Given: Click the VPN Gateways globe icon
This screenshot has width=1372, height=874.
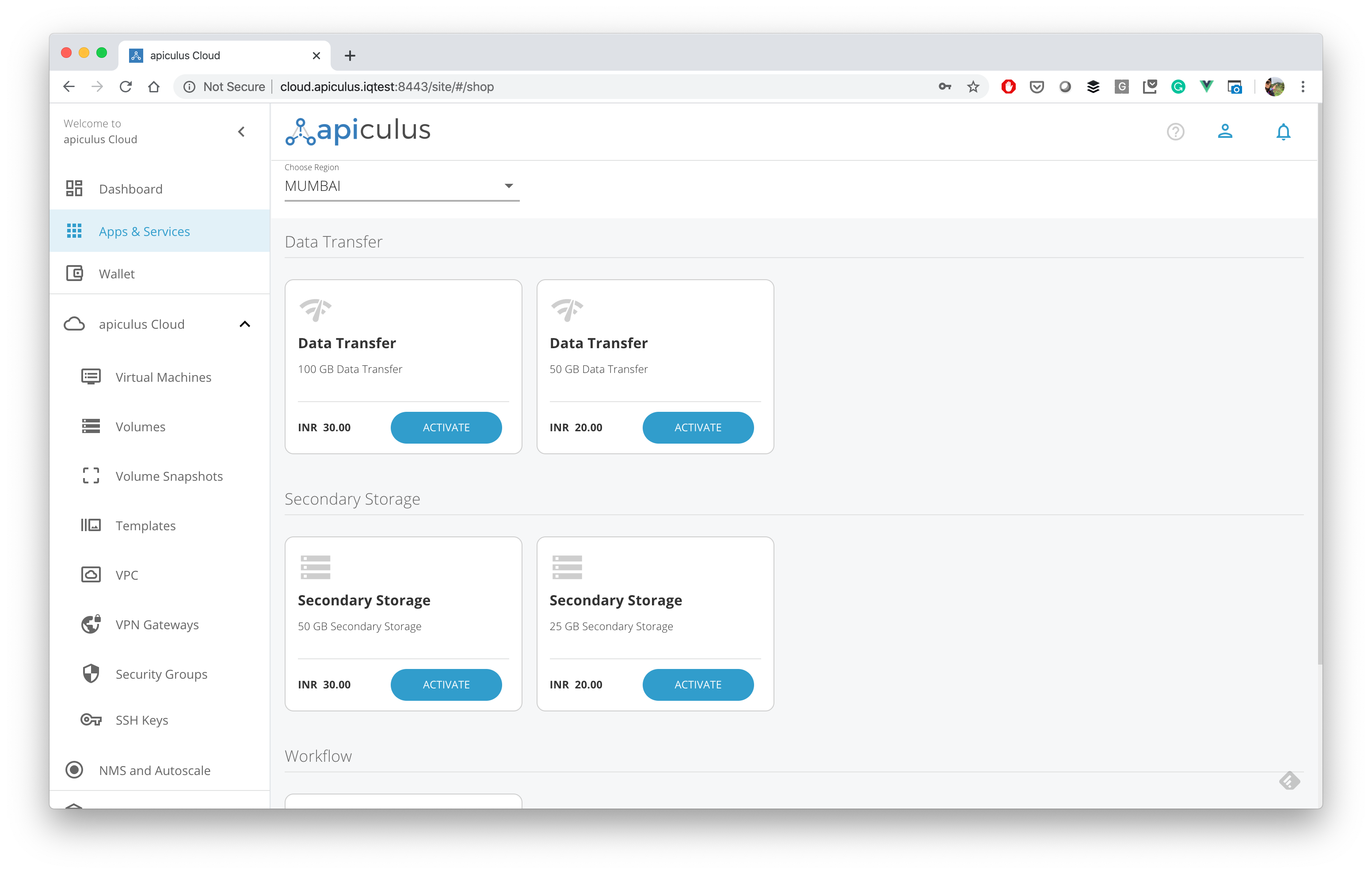Looking at the screenshot, I should click(x=91, y=624).
